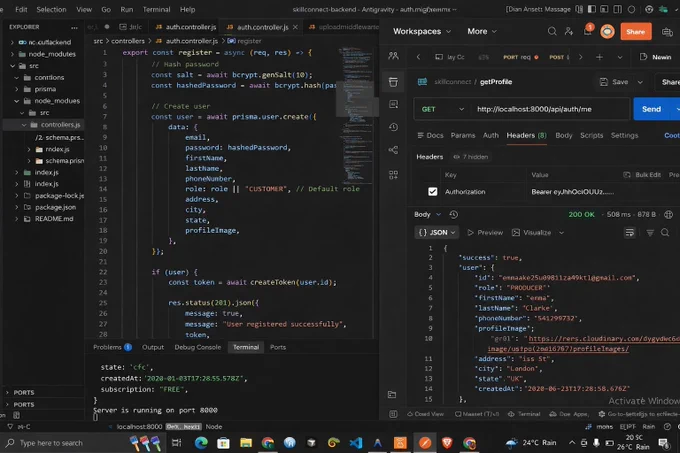Switch to the Output panel tab

[153, 347]
